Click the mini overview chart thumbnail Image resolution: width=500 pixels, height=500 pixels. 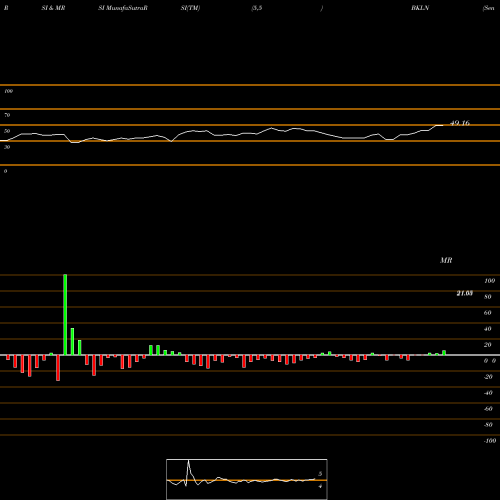tap(247, 479)
